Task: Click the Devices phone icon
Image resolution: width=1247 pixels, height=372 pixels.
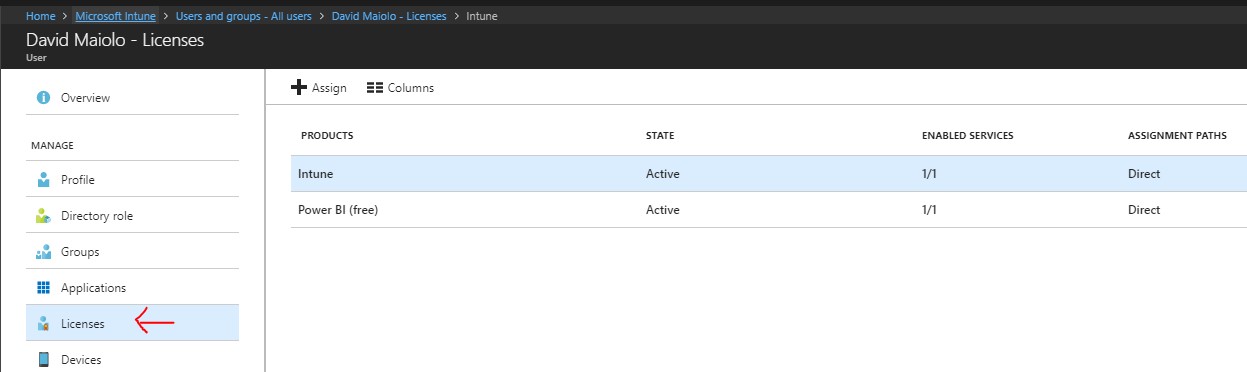Action: point(43,360)
